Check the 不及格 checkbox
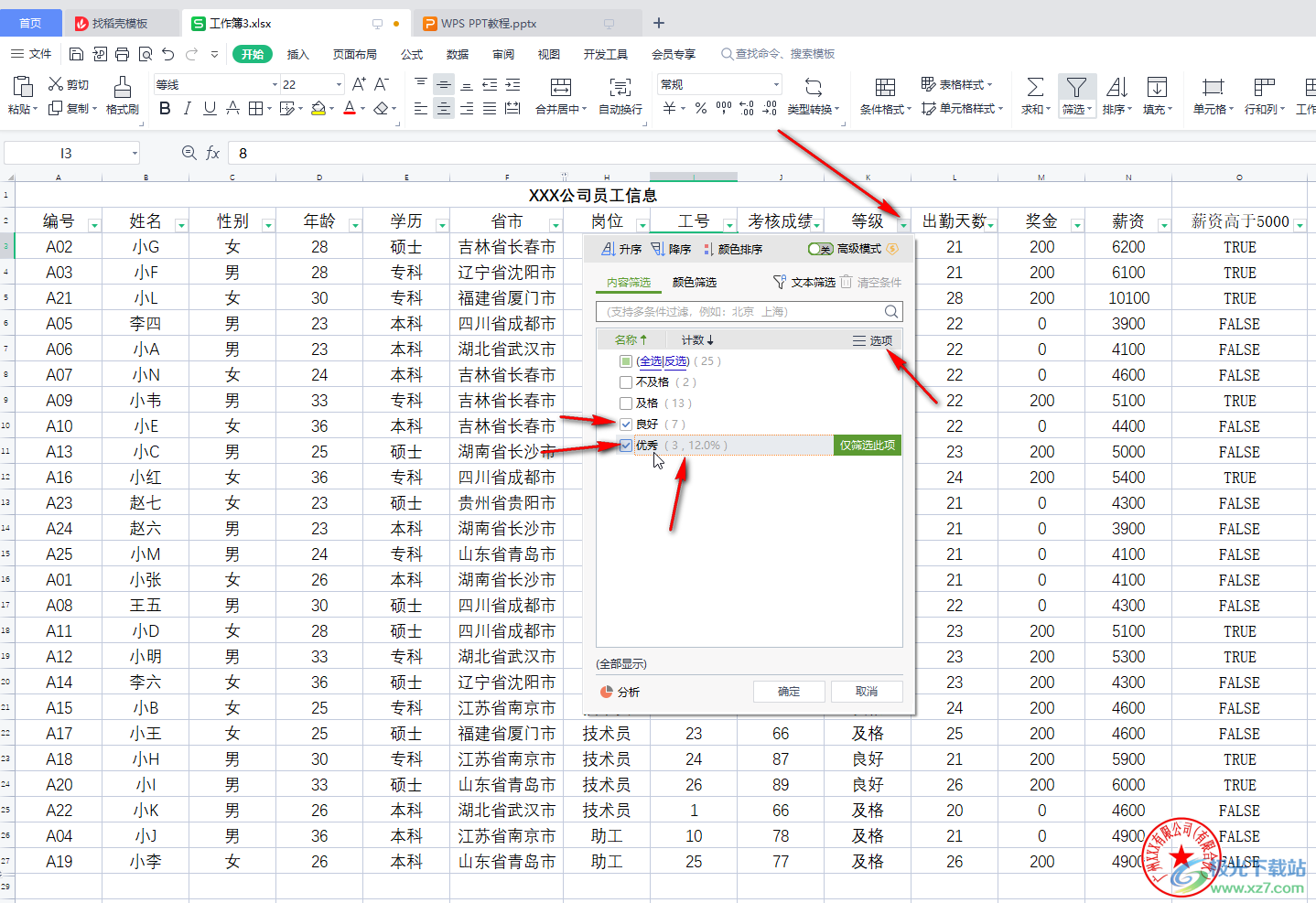The image size is (1316, 903). (x=626, y=382)
